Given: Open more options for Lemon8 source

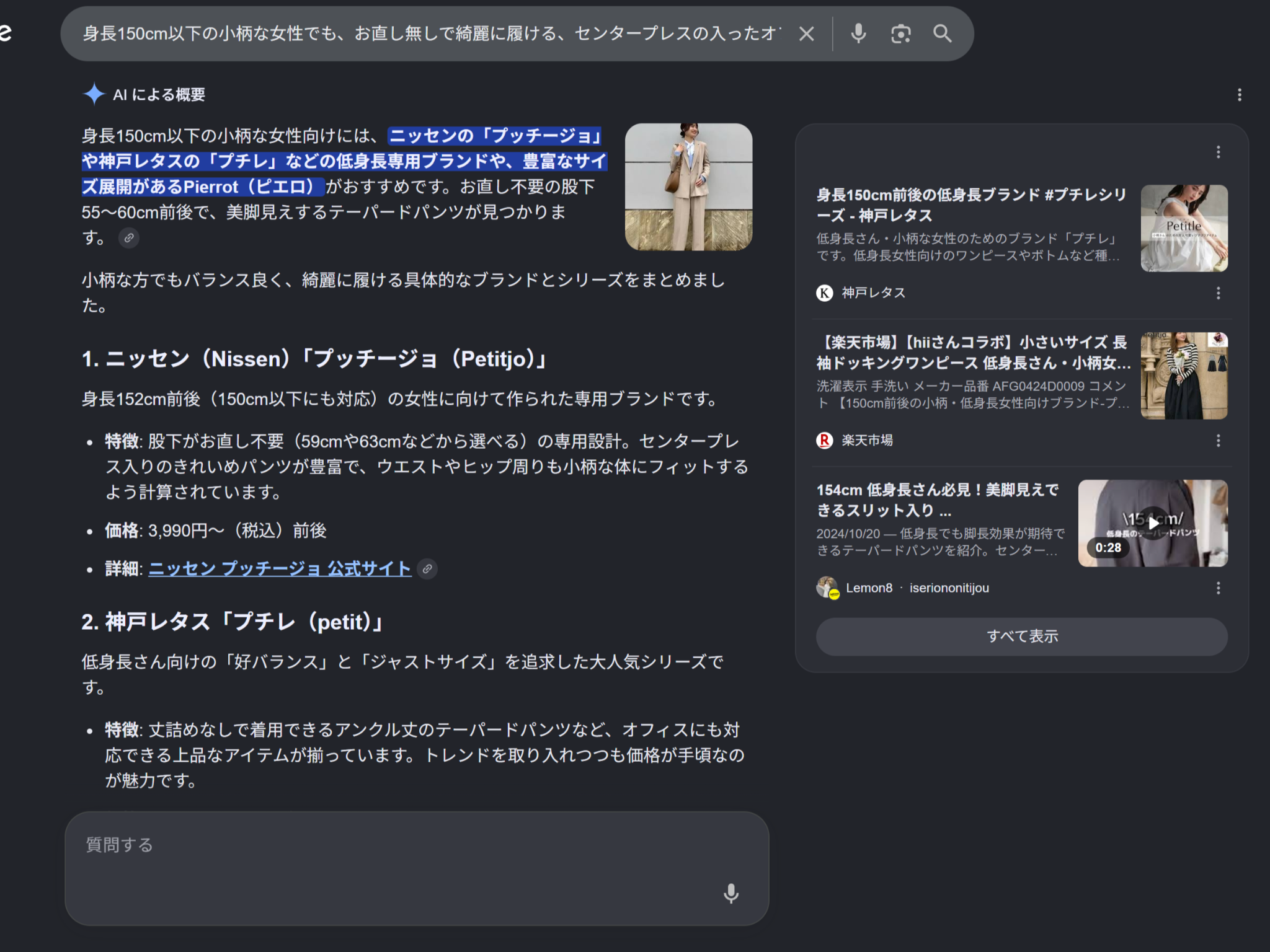Looking at the screenshot, I should 1218,588.
